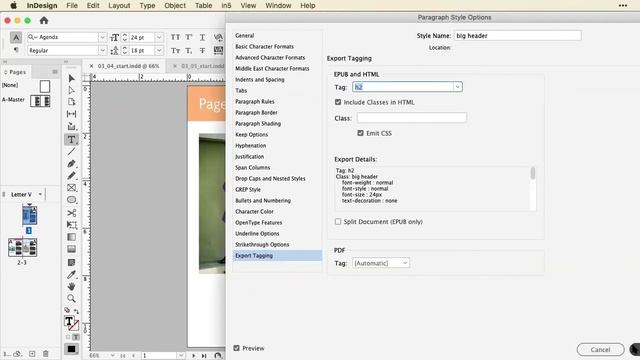Switch to 03_04_start.indd document tab

(x=128, y=66)
